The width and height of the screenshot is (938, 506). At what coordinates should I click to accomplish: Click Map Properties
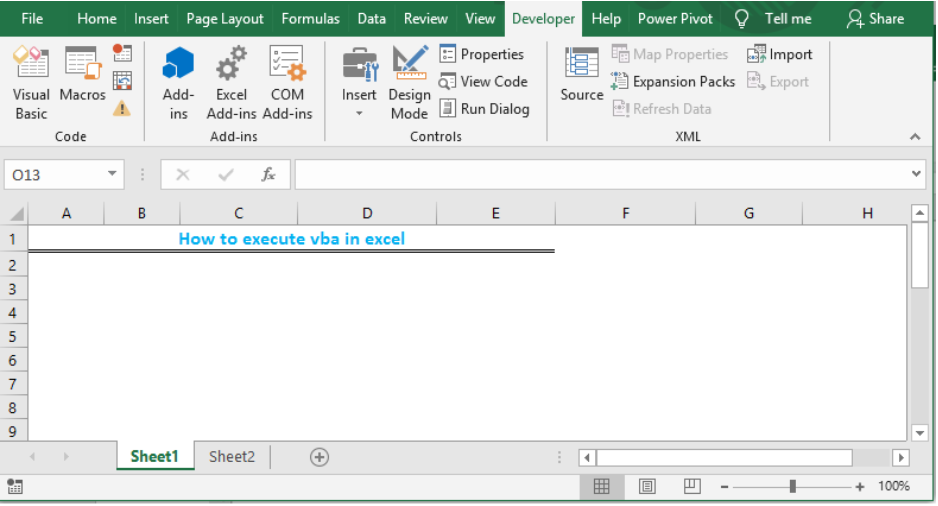669,54
